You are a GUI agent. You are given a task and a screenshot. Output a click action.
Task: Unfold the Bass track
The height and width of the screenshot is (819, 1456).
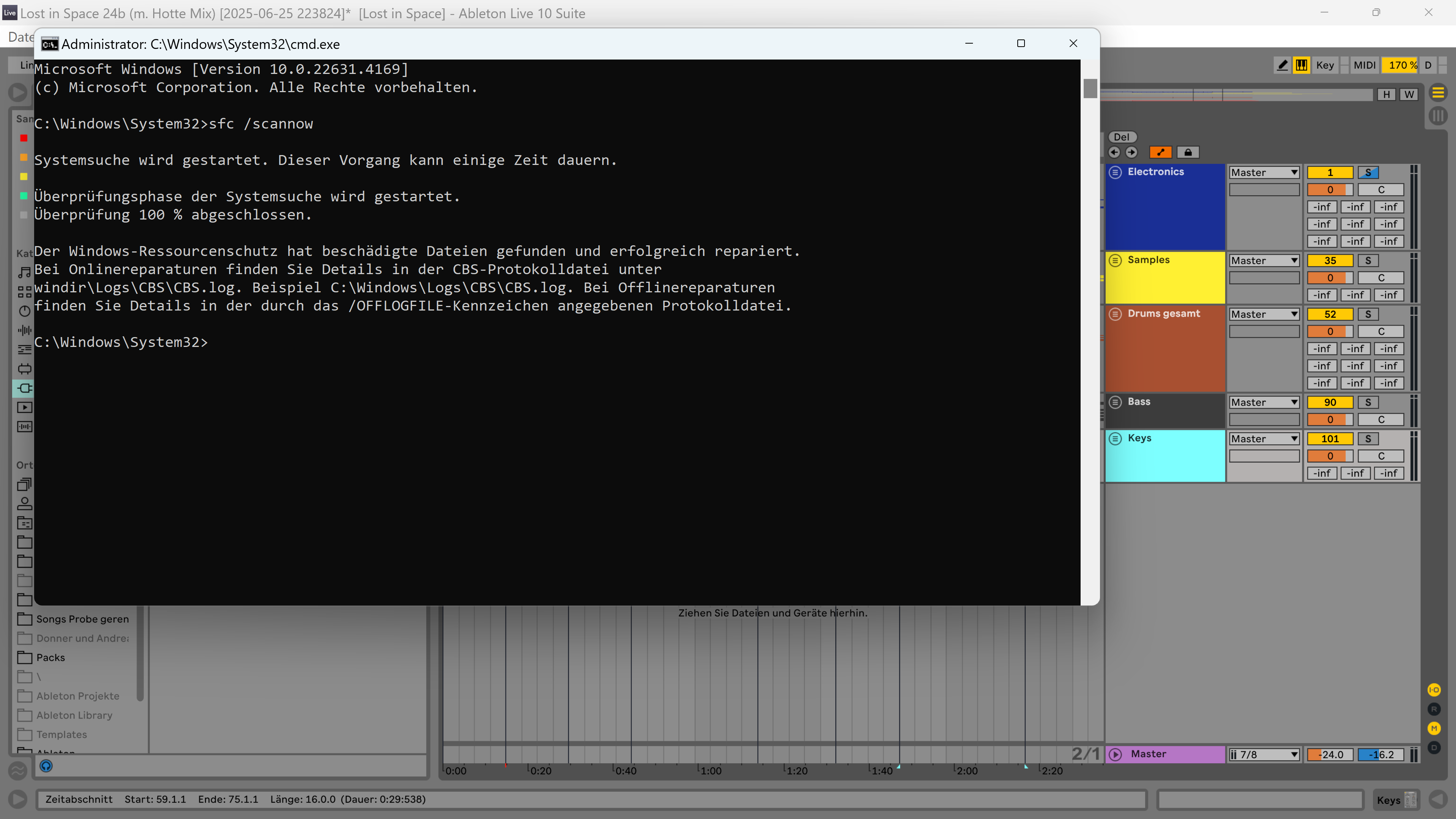pyautogui.click(x=1115, y=402)
